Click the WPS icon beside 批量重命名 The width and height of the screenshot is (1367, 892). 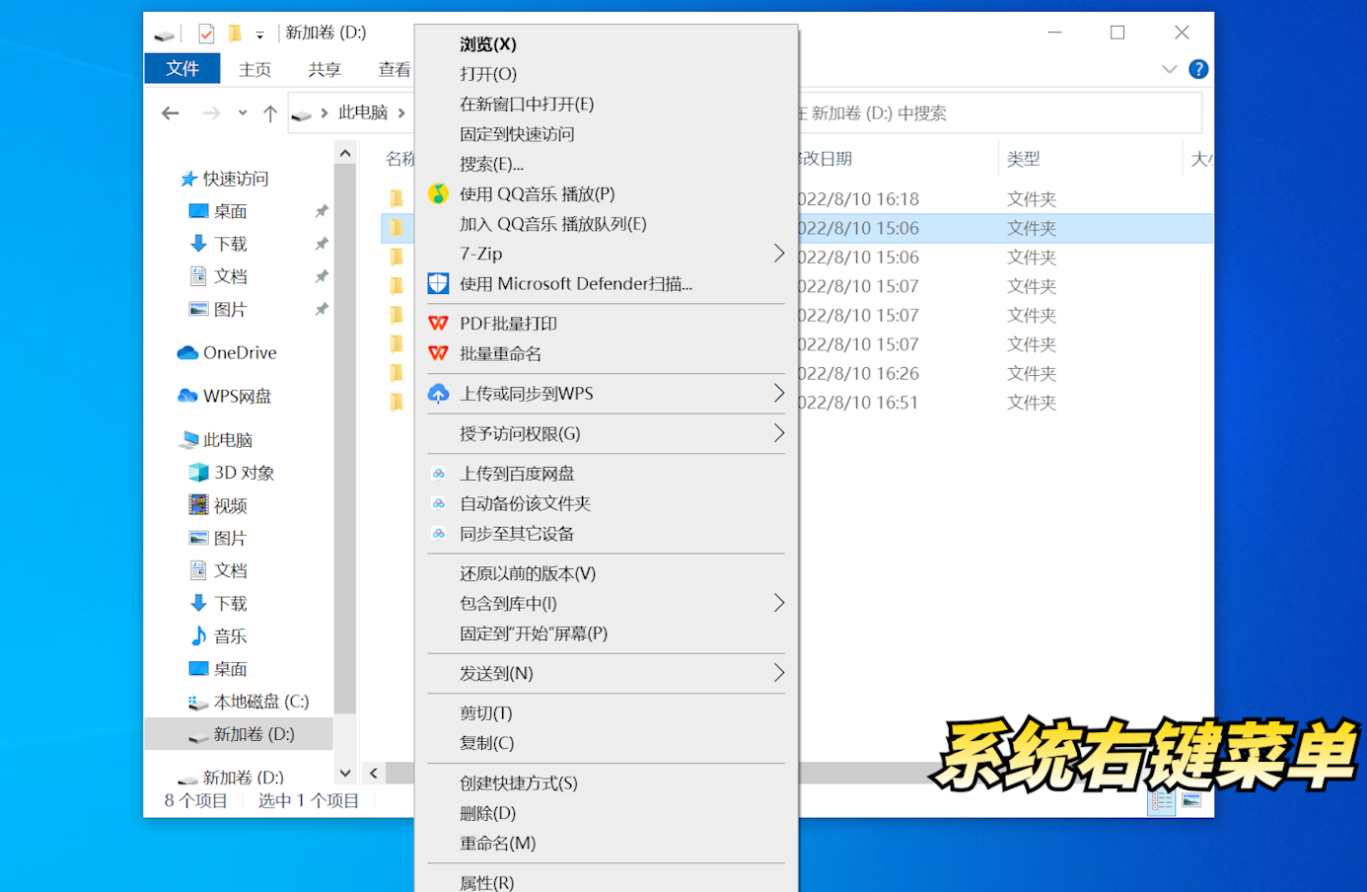438,354
